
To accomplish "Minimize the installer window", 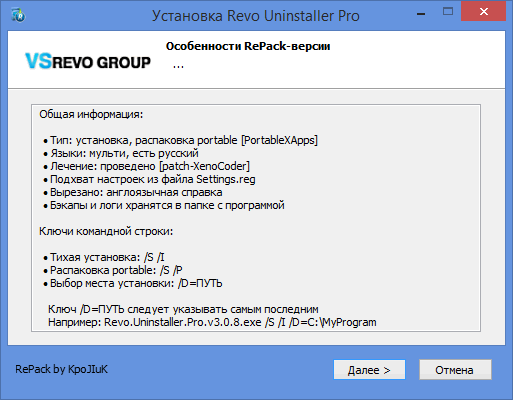I will click(421, 14).
